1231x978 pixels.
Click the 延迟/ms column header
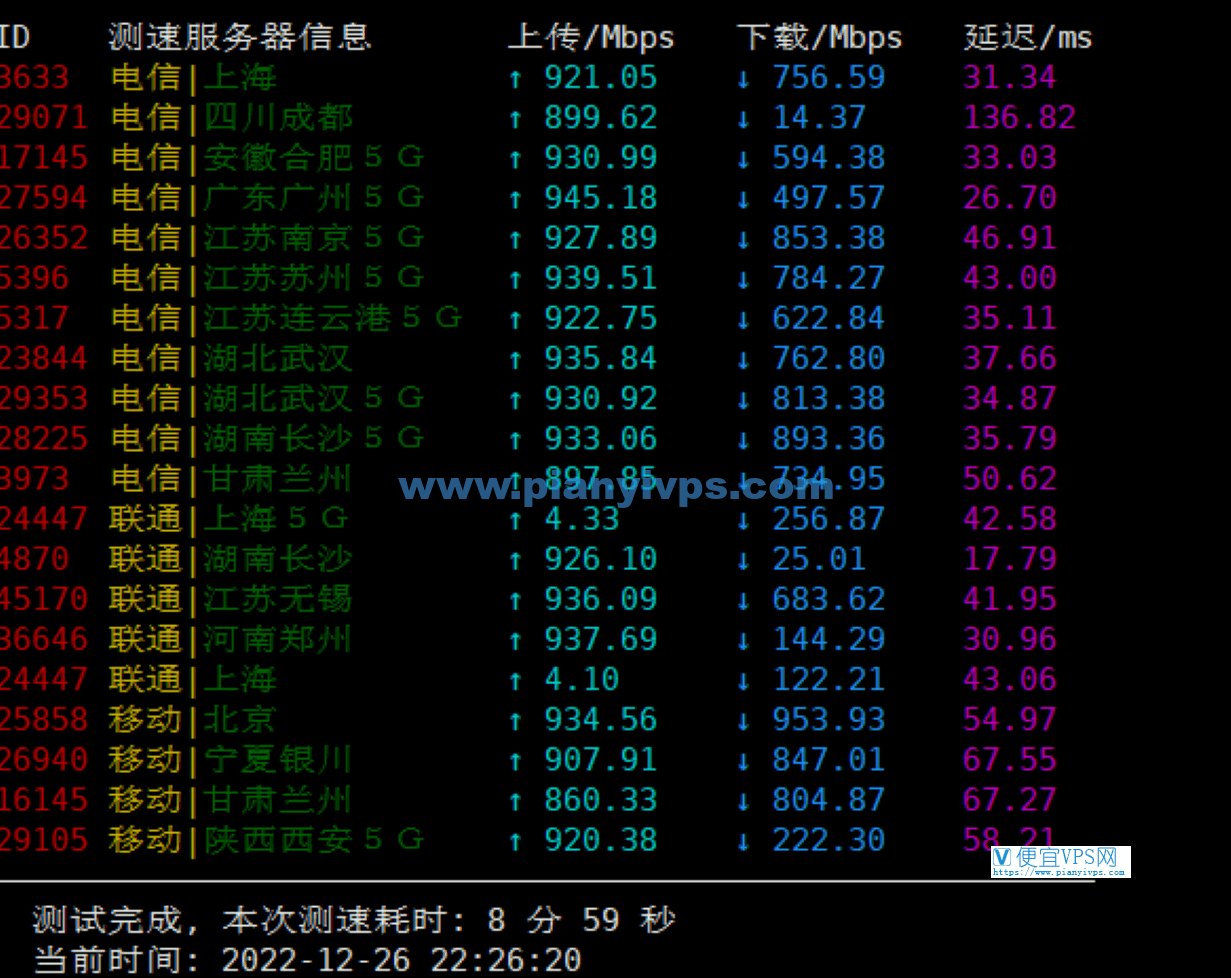pos(1028,37)
